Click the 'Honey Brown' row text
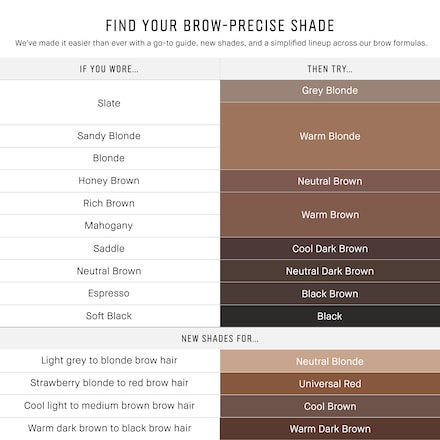 tap(109, 181)
